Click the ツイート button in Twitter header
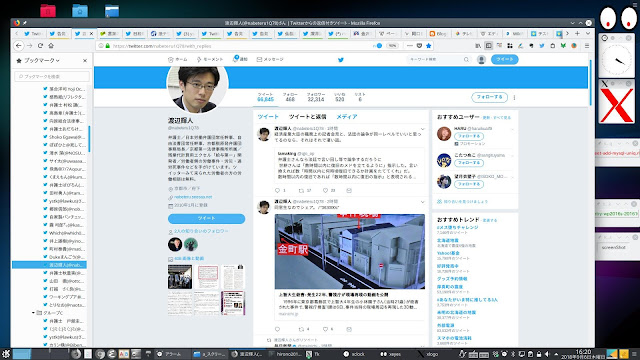The image size is (640, 360). click(x=504, y=60)
